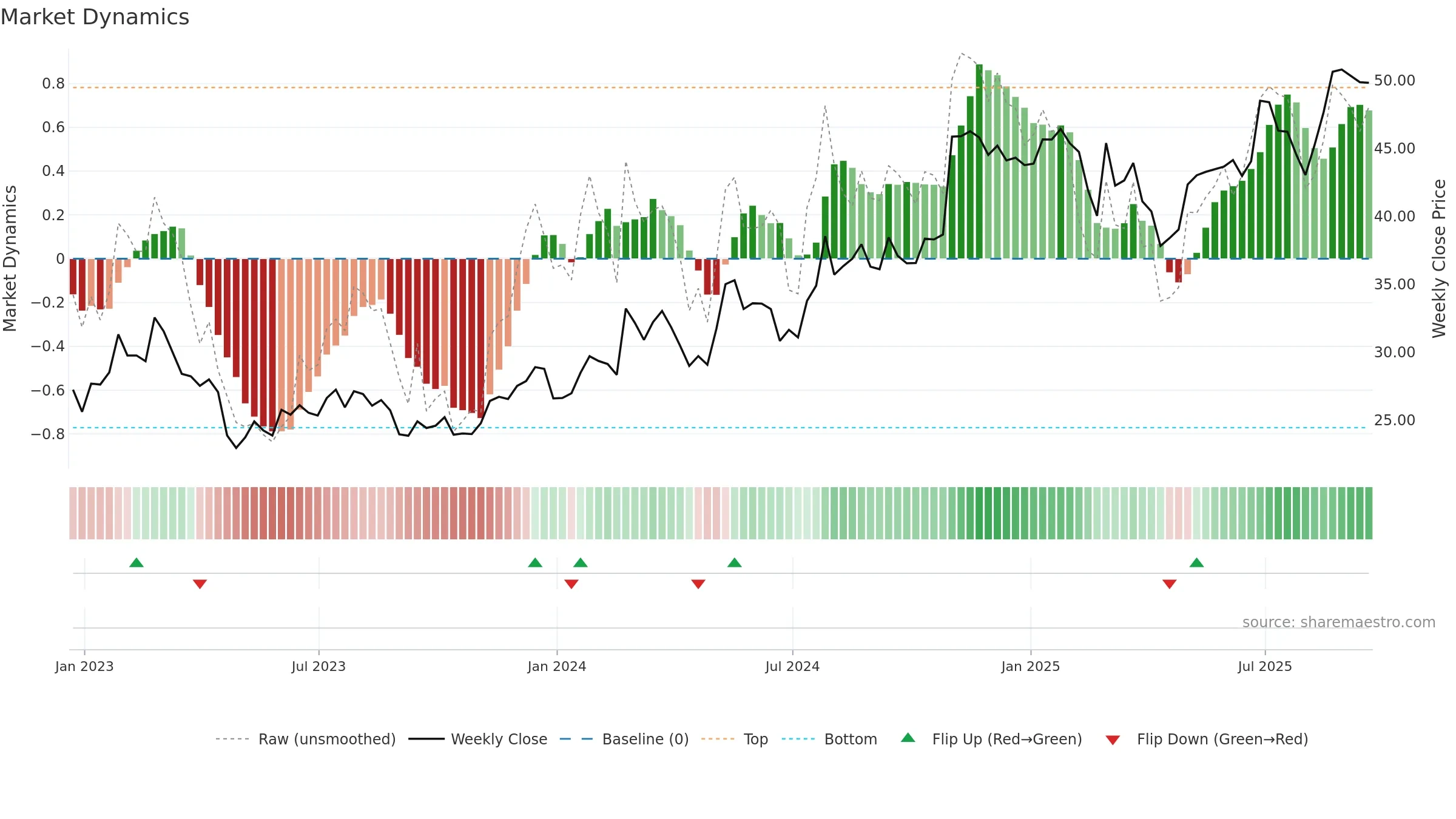Click the 40.00 price axis label

1395,217
